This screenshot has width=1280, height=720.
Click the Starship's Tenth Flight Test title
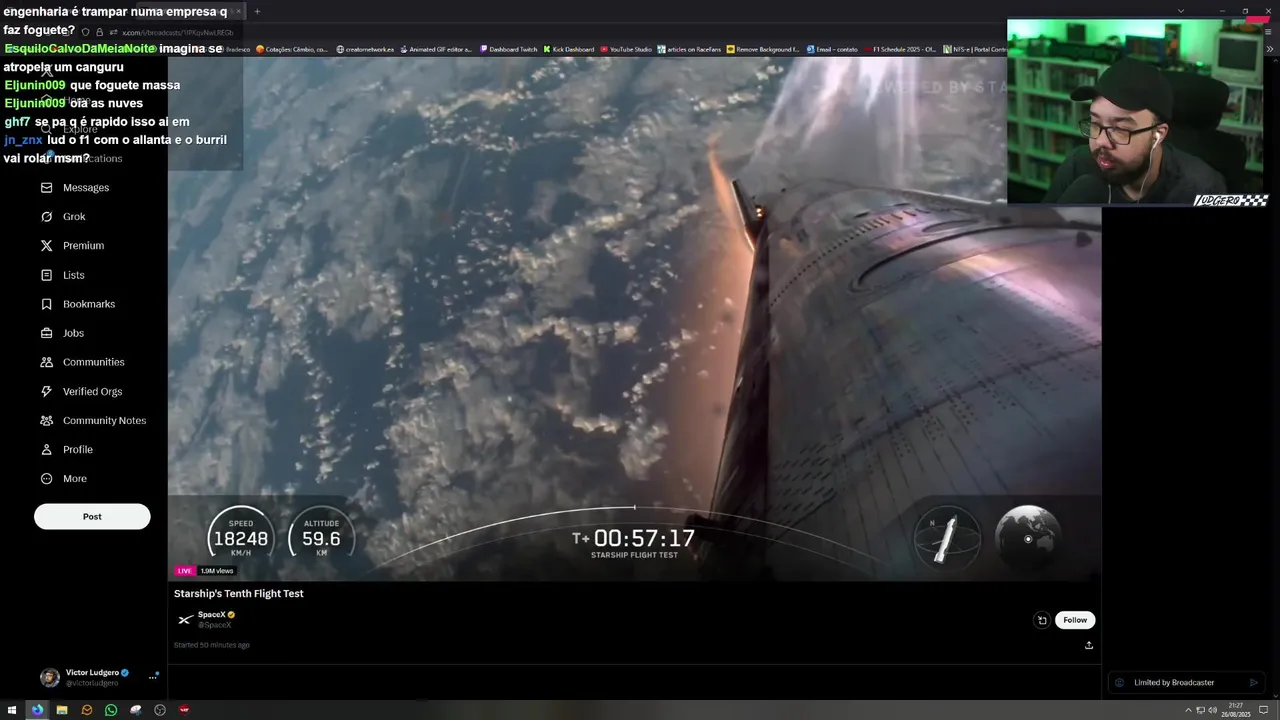point(238,594)
